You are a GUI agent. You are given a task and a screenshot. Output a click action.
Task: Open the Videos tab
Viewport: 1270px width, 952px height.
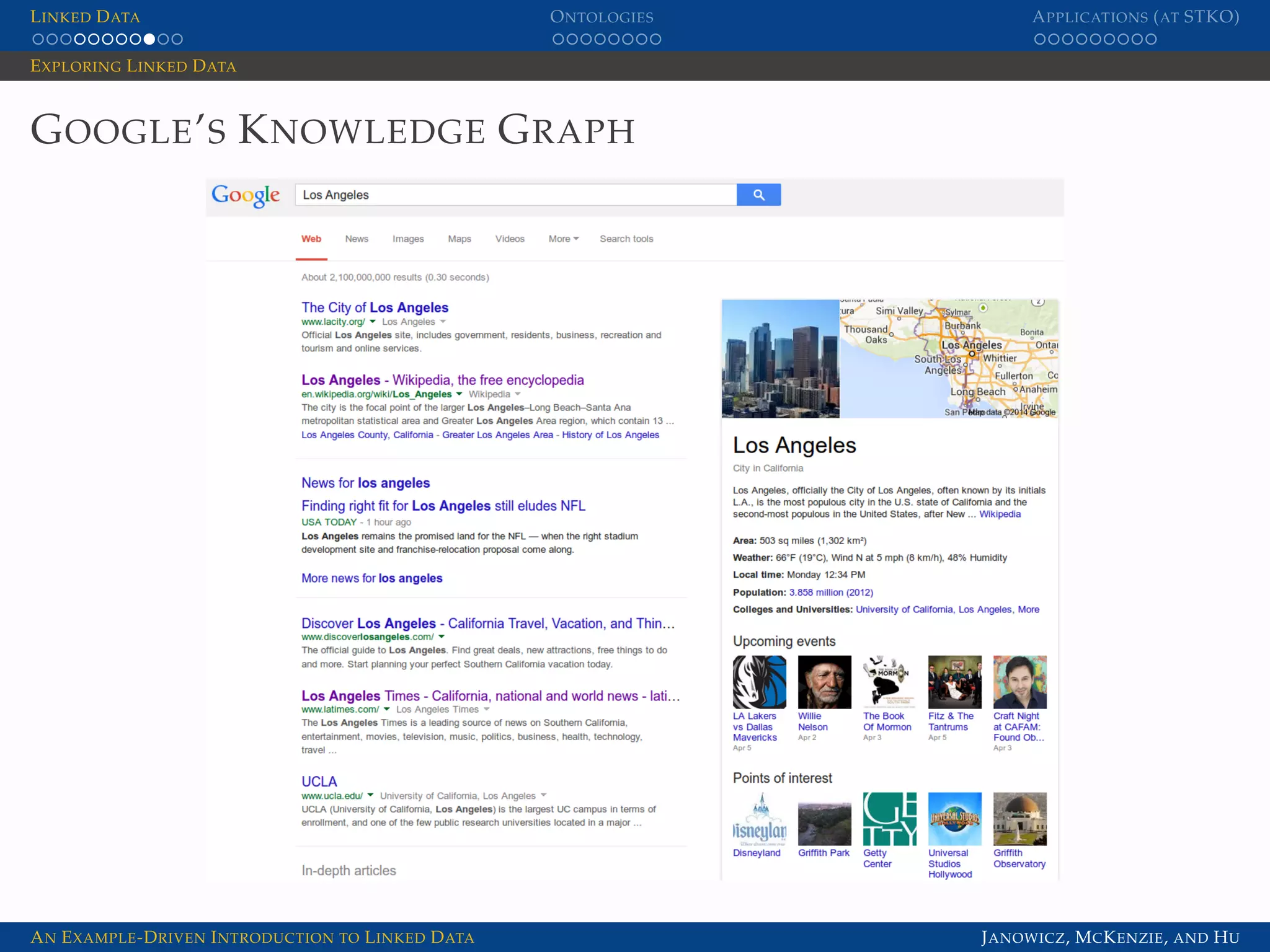[x=510, y=239]
